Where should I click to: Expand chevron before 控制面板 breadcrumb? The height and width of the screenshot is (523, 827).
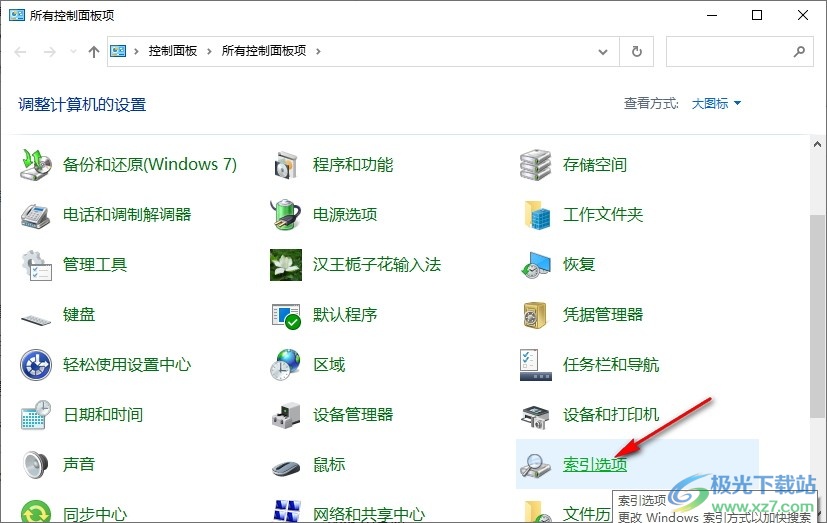click(136, 51)
